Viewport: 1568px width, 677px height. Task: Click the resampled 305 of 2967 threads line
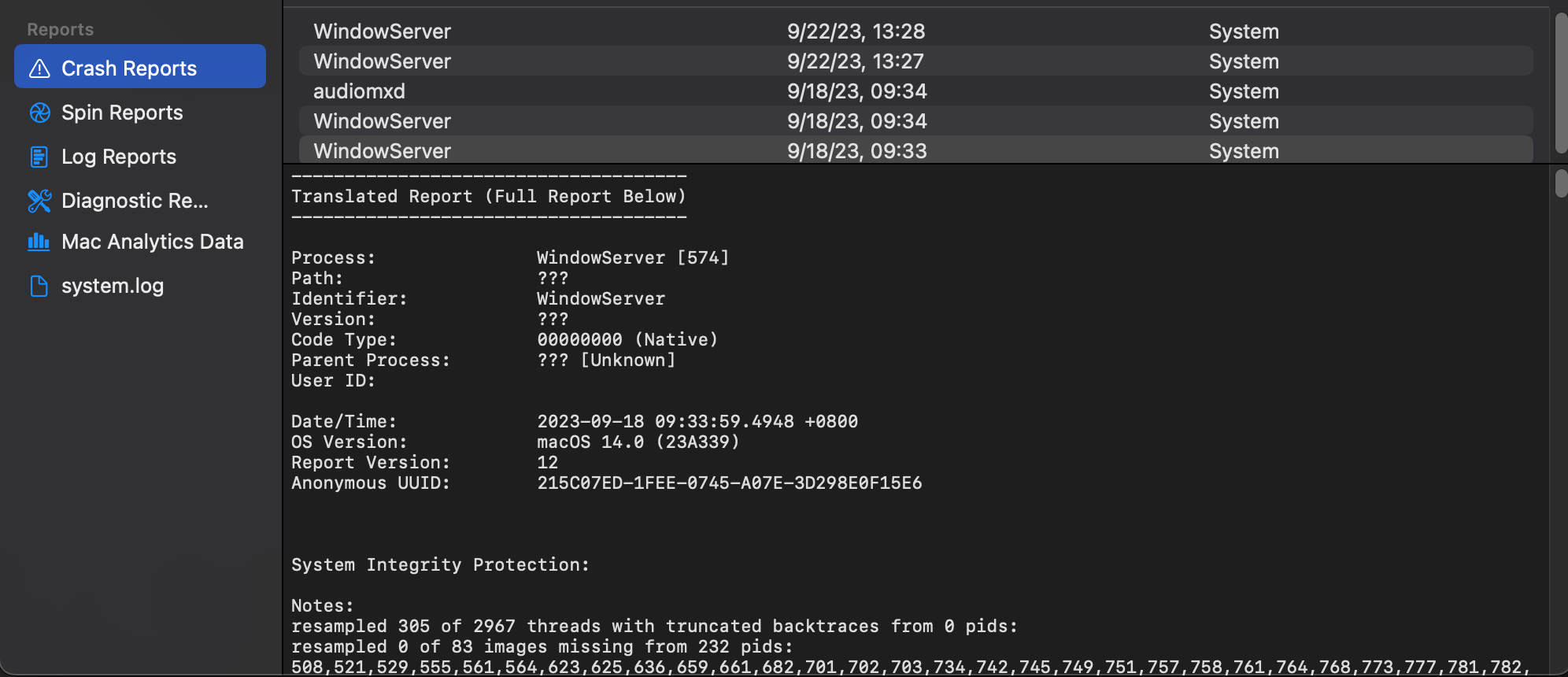click(x=654, y=626)
